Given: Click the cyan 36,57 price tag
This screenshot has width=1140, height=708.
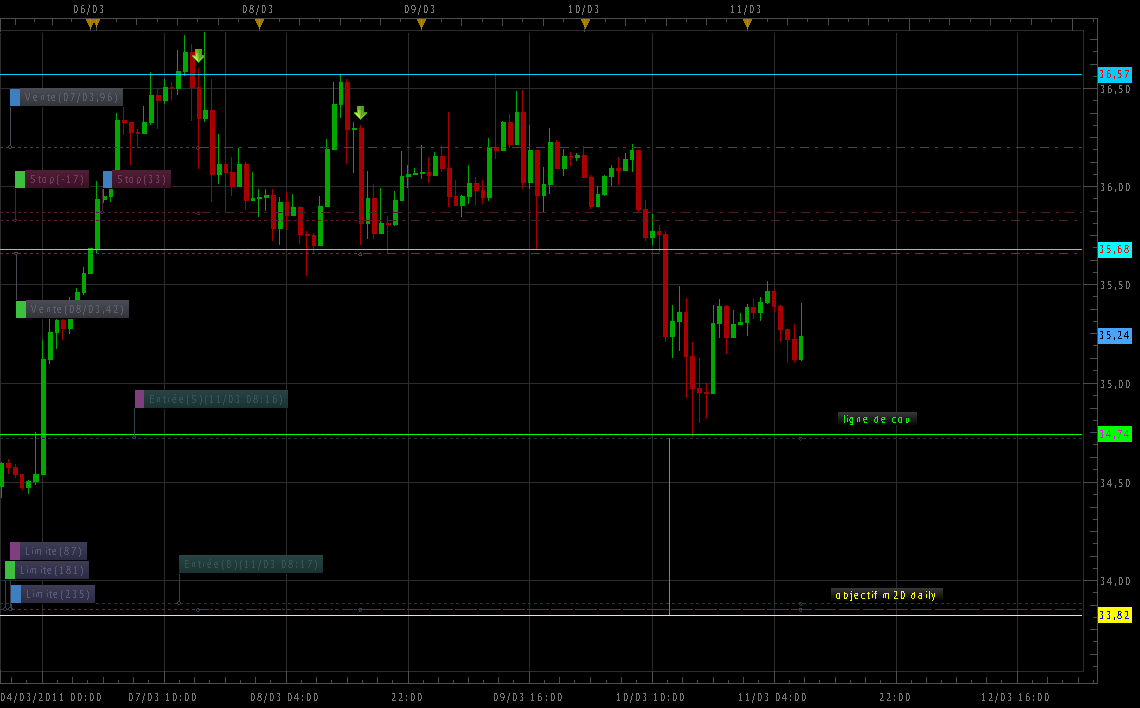Looking at the screenshot, I should coord(1114,74).
